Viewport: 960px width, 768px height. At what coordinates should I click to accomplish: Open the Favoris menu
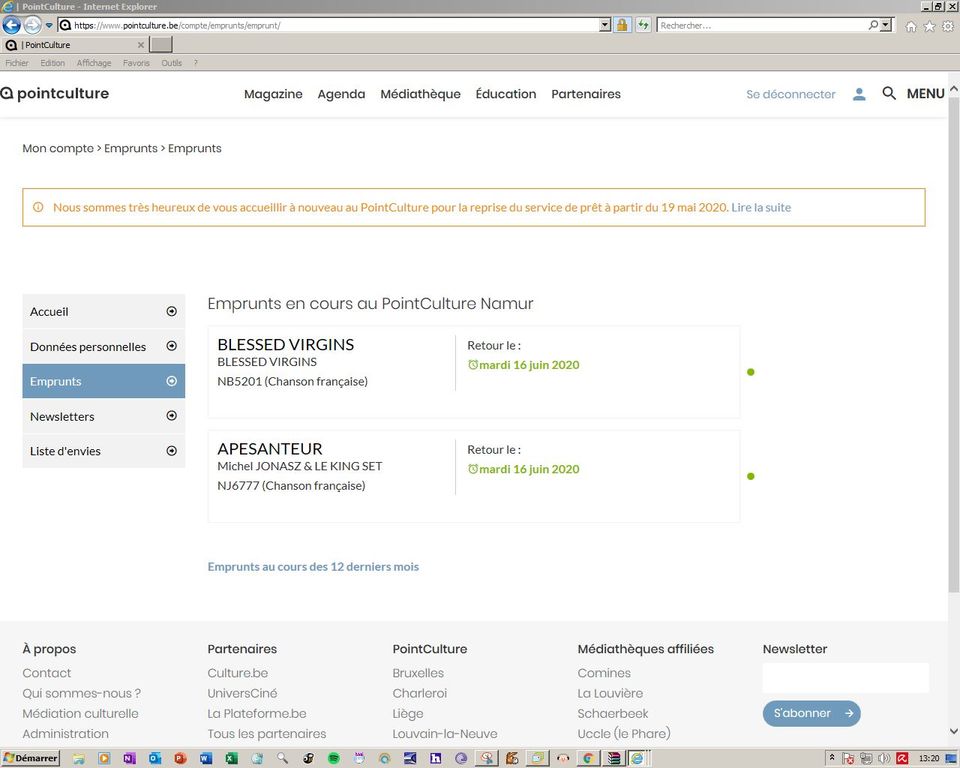(136, 63)
